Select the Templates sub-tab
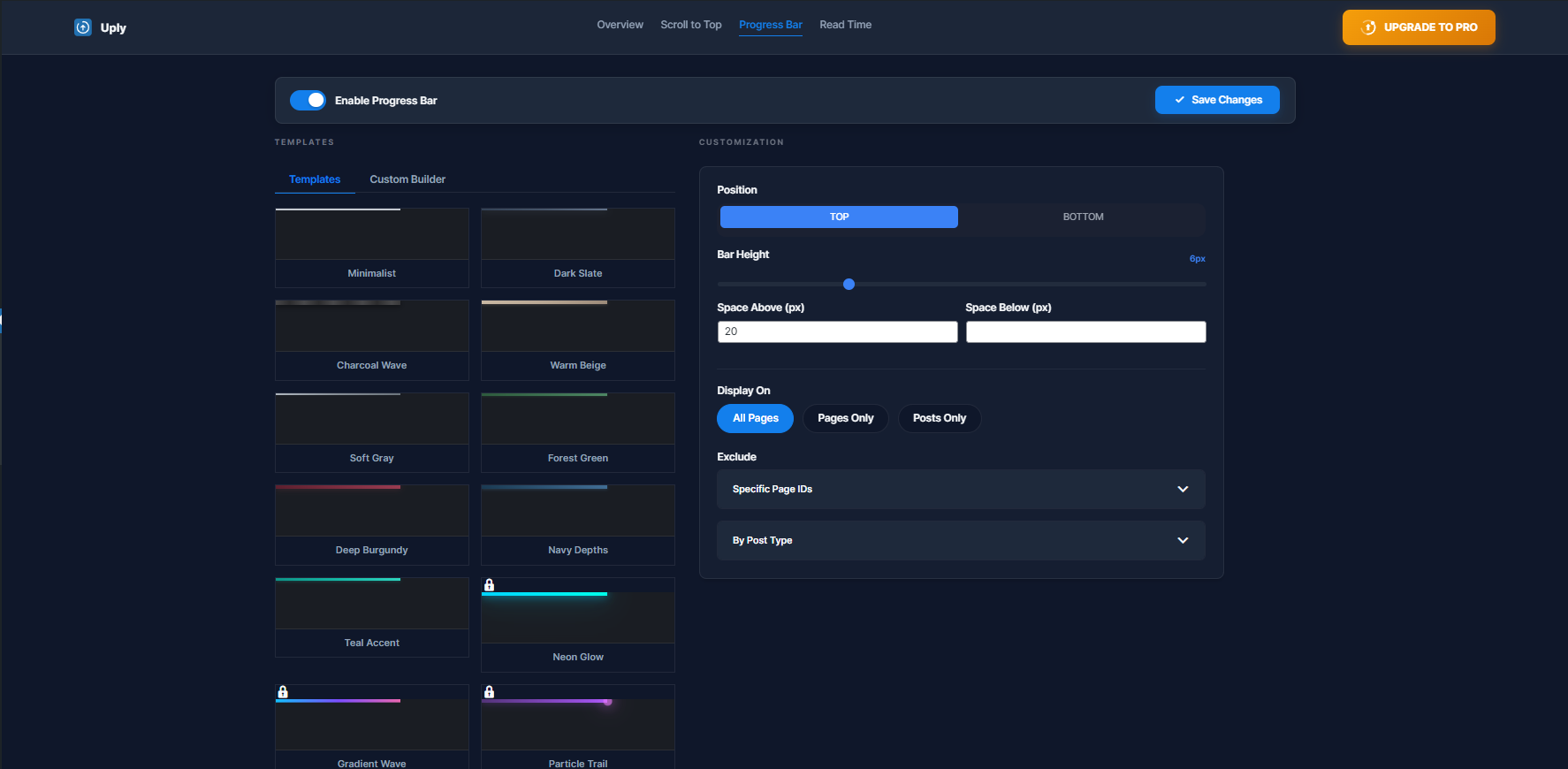Image resolution: width=1568 pixels, height=769 pixels. (315, 179)
